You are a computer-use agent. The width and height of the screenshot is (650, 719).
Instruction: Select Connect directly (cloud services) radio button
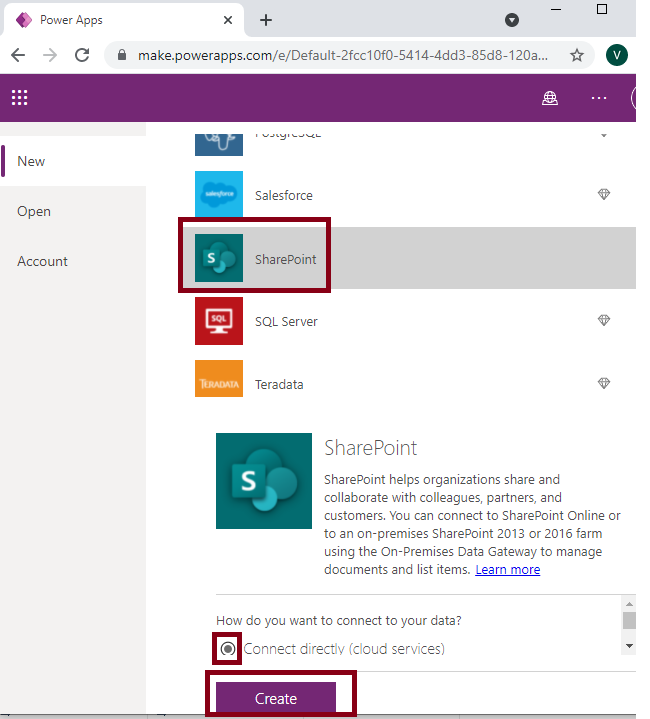[x=227, y=648]
